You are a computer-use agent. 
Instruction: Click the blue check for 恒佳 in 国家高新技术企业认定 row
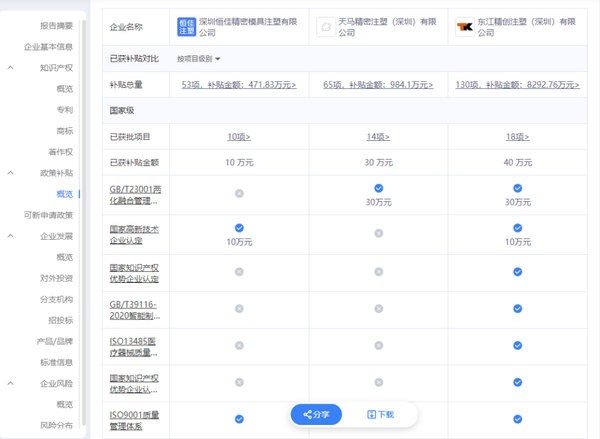(239, 228)
